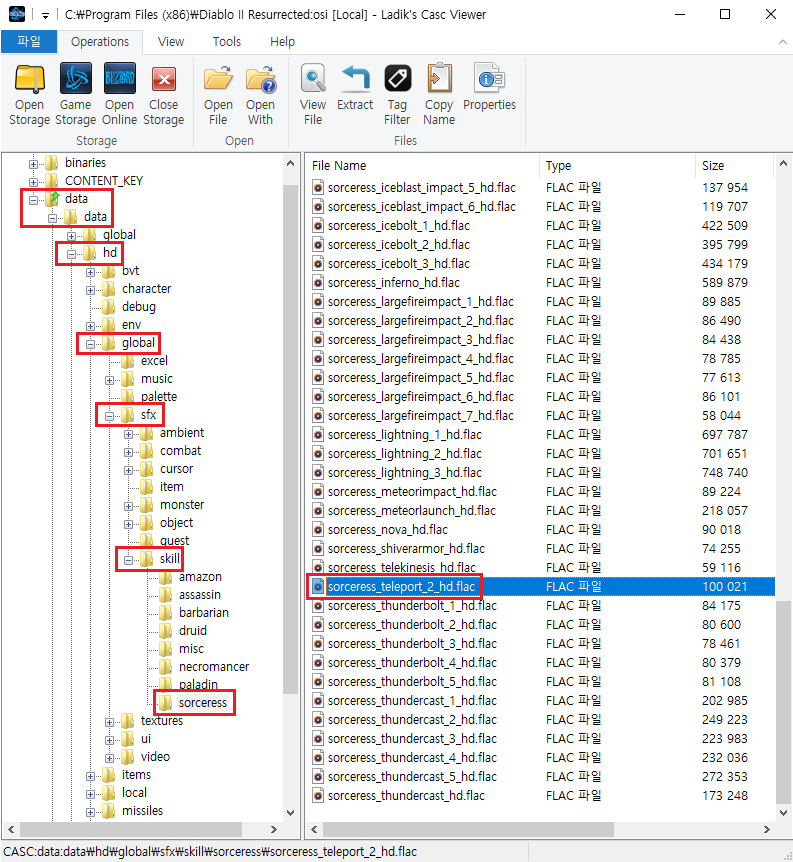Expand the monster folder node
Image resolution: width=793 pixels, height=862 pixels.
click(129, 506)
